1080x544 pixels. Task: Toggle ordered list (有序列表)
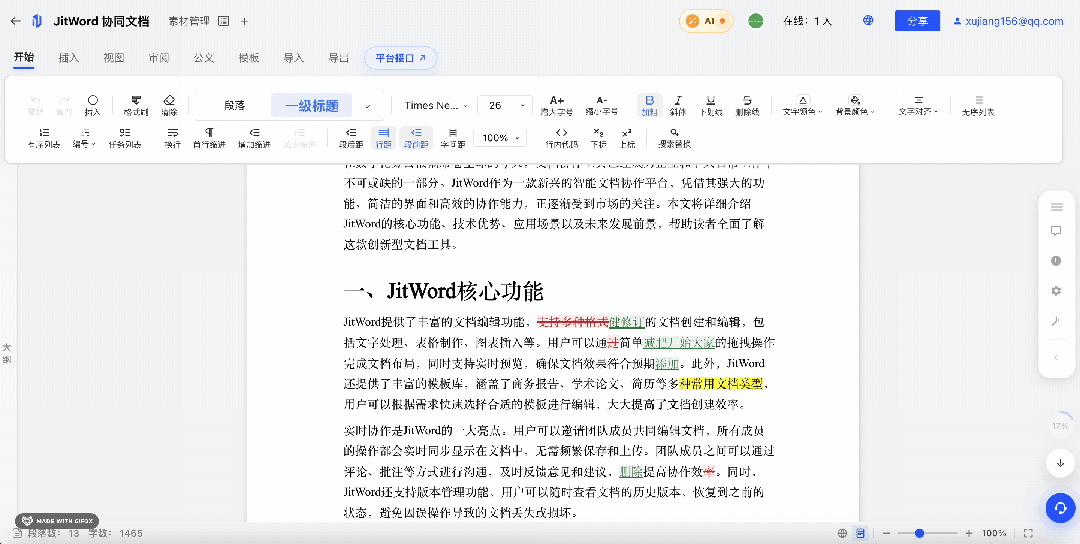44,138
